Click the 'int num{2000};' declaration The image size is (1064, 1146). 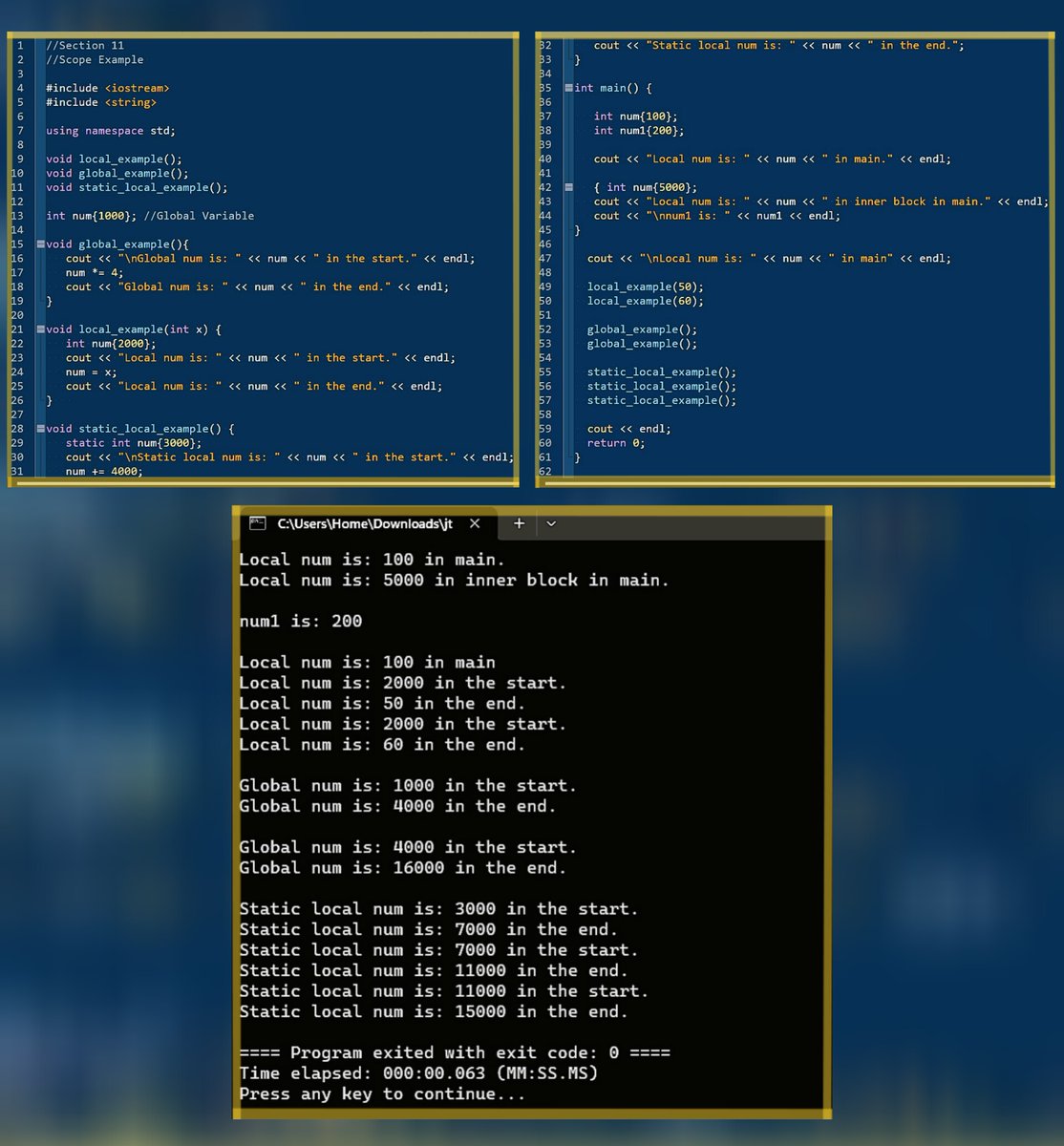point(111,344)
